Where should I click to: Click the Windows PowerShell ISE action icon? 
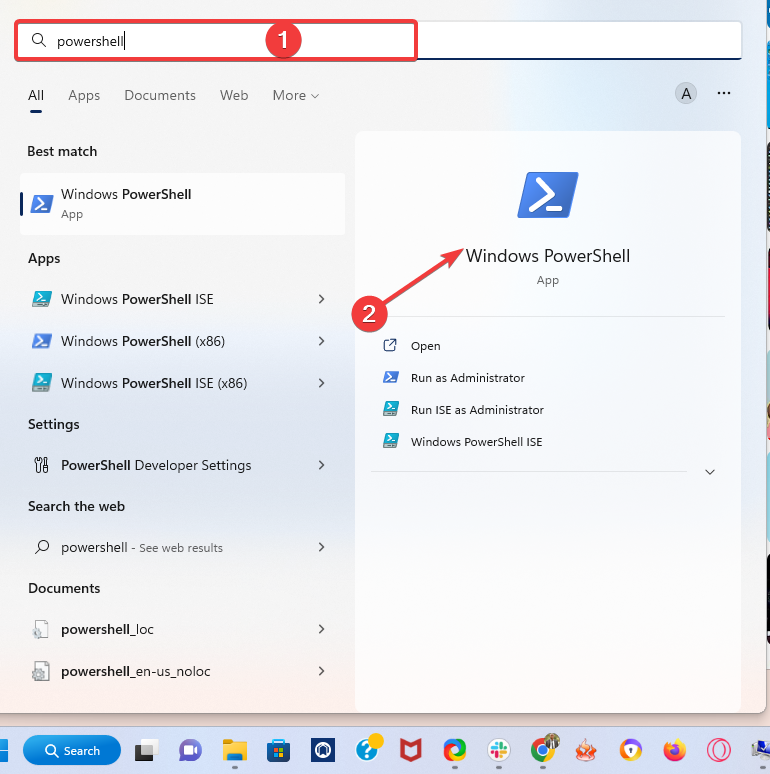coord(391,440)
